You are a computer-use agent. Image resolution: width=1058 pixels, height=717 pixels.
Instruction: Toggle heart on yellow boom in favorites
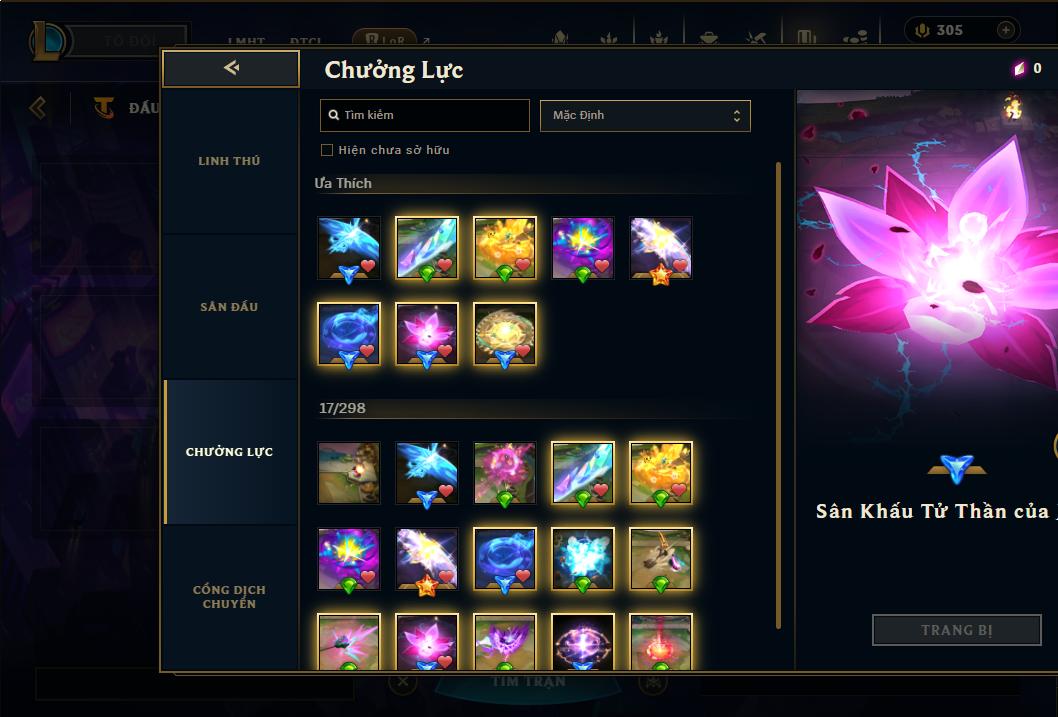[x=524, y=265]
